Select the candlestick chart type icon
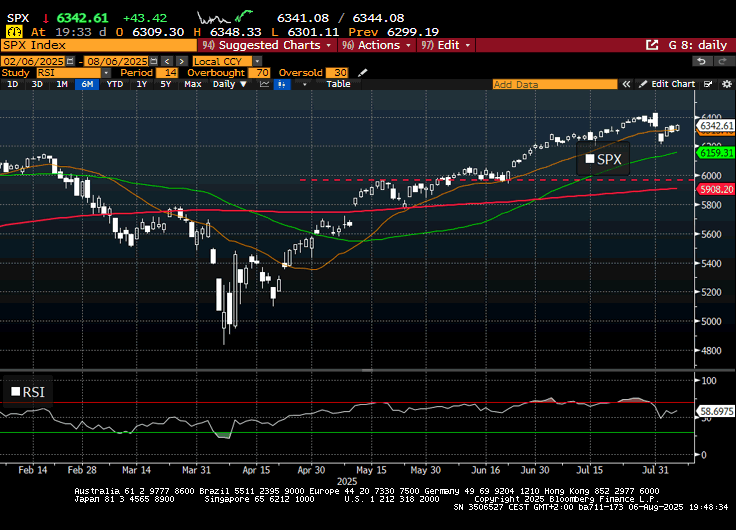This screenshot has width=736, height=530. point(282,84)
